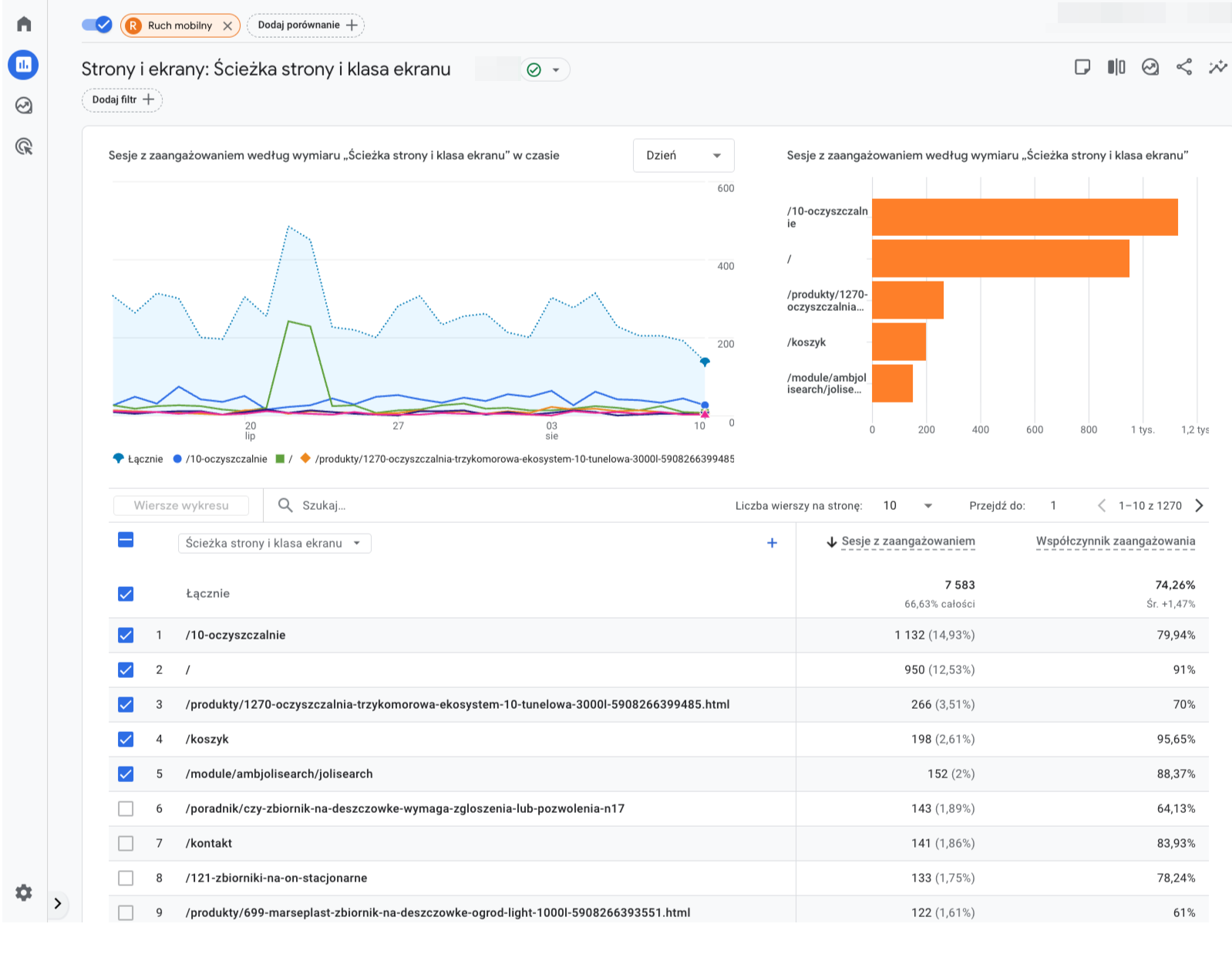The width and height of the screenshot is (1232, 971).
Task: Open the Dzień granularity dropdown
Action: click(683, 155)
